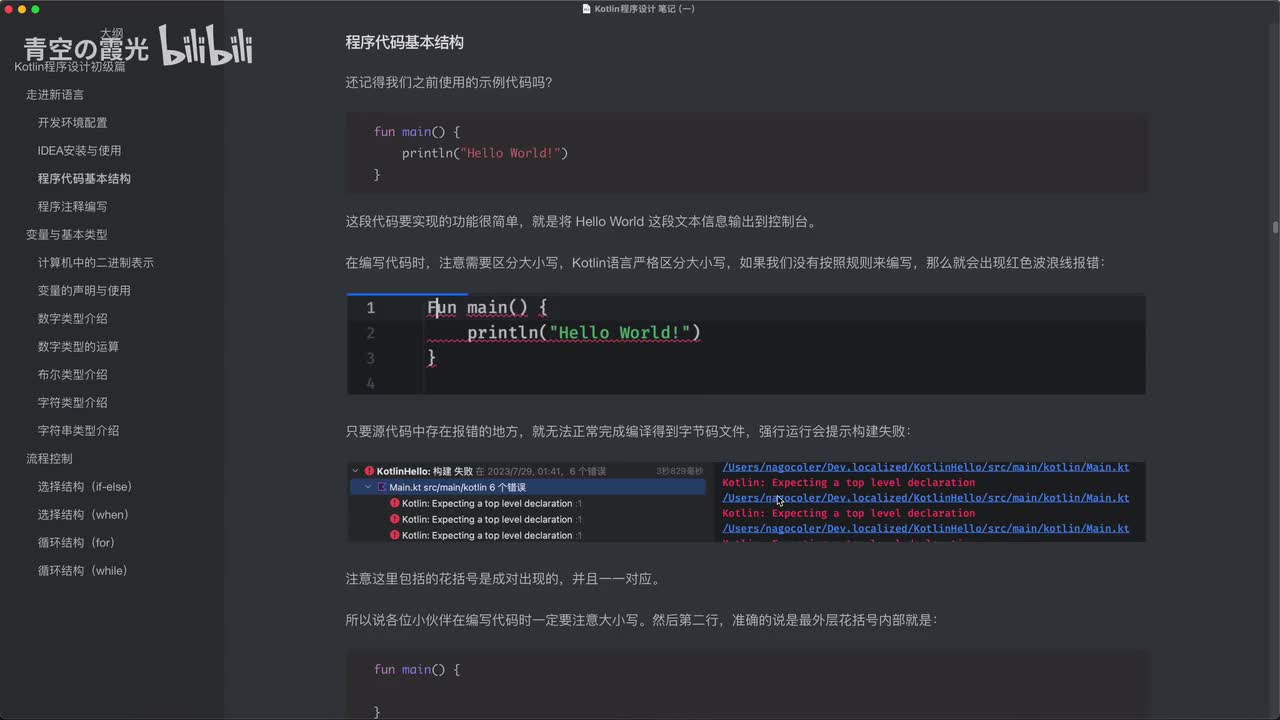Click the 程序代码基本结构 heading in the document

[404, 43]
